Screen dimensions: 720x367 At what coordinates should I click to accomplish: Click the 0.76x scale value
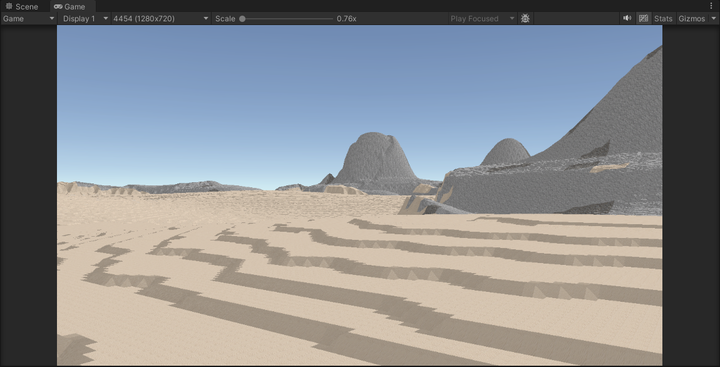click(x=346, y=19)
